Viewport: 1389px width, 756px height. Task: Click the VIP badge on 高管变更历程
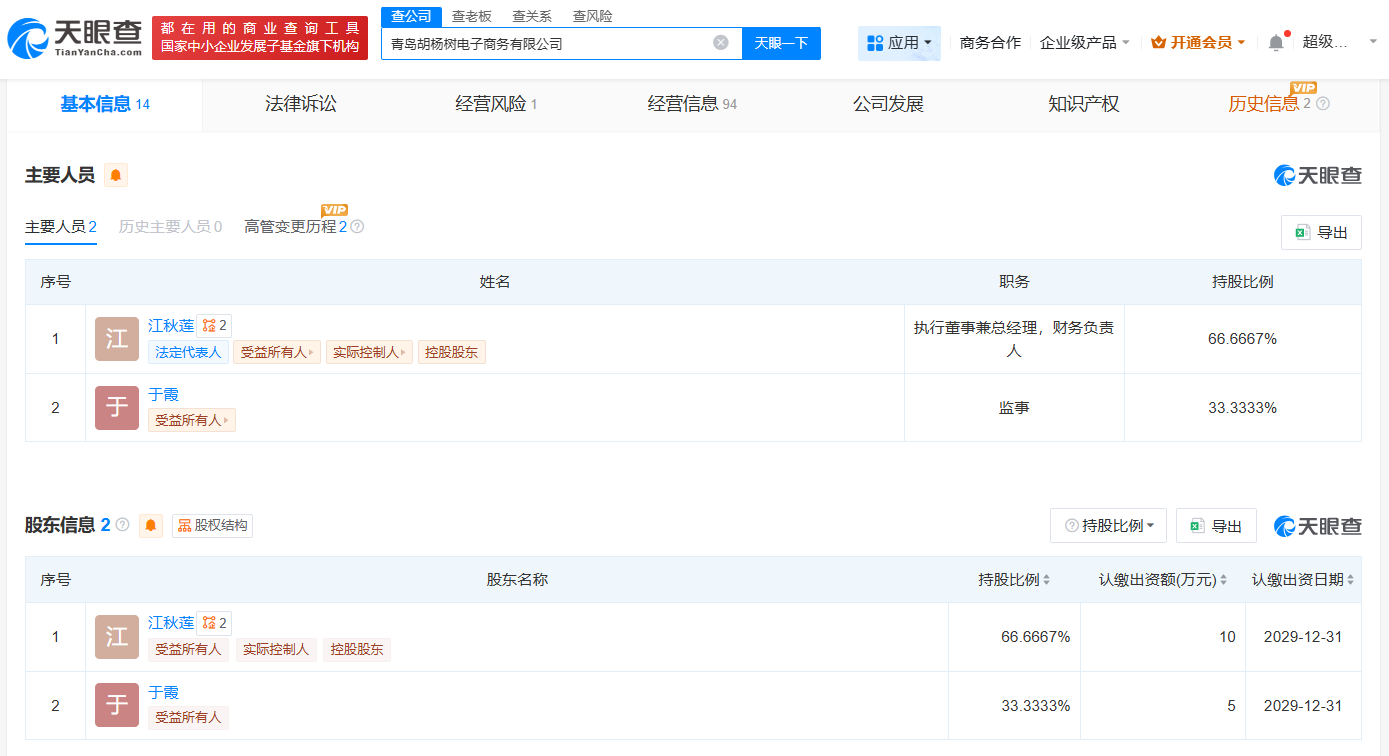tap(334, 210)
